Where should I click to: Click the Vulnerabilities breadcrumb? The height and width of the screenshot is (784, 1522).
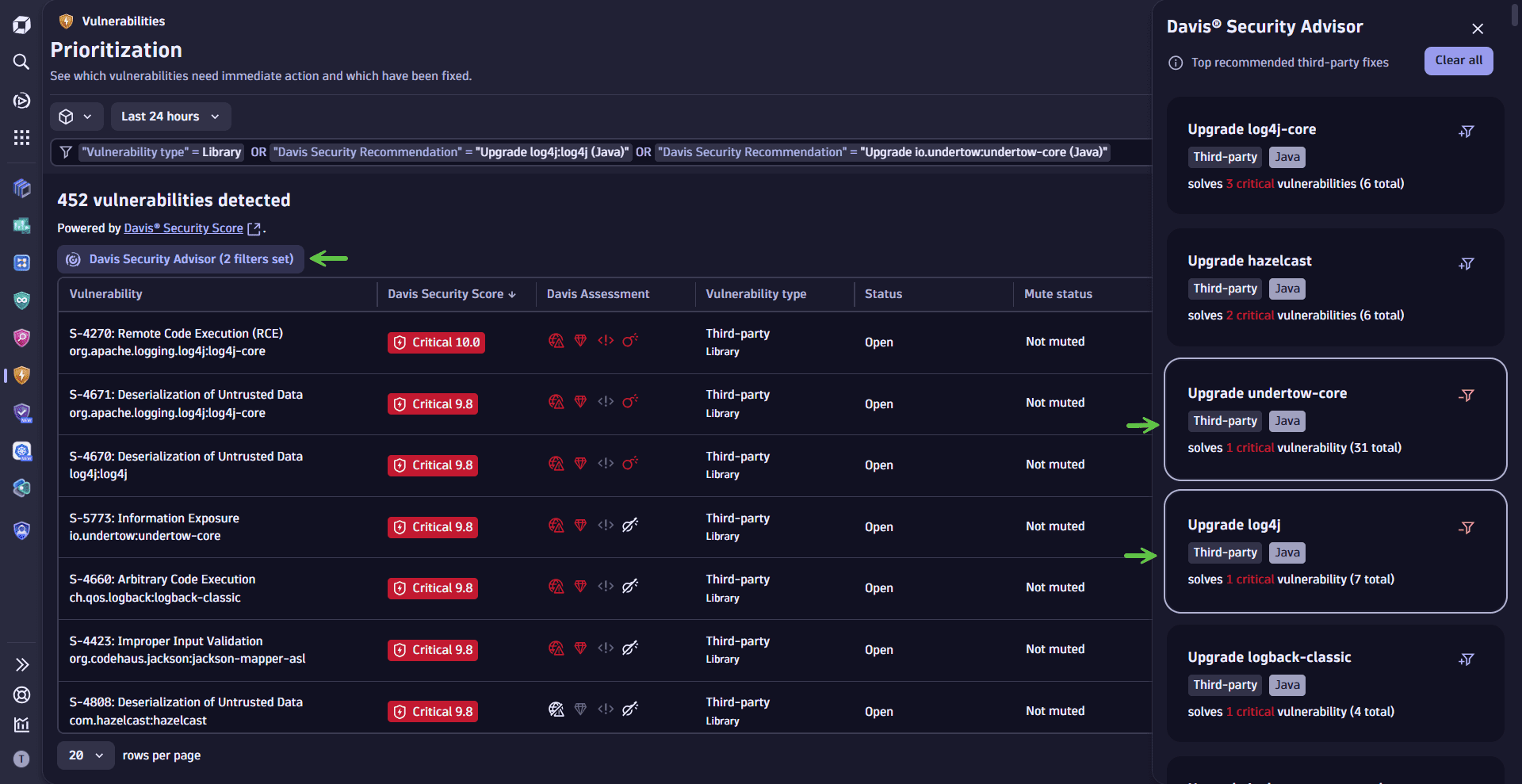point(124,21)
